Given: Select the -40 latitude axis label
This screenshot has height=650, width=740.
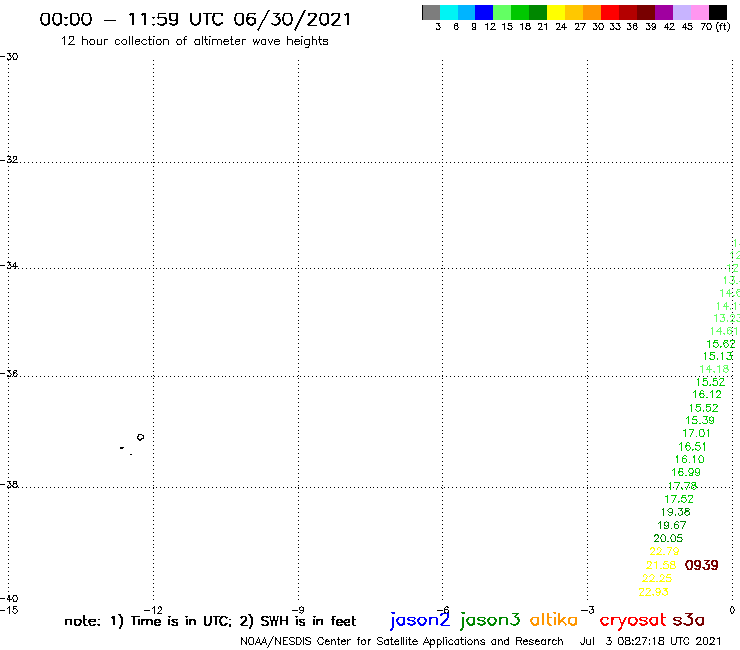Looking at the screenshot, I should (x=9, y=599).
